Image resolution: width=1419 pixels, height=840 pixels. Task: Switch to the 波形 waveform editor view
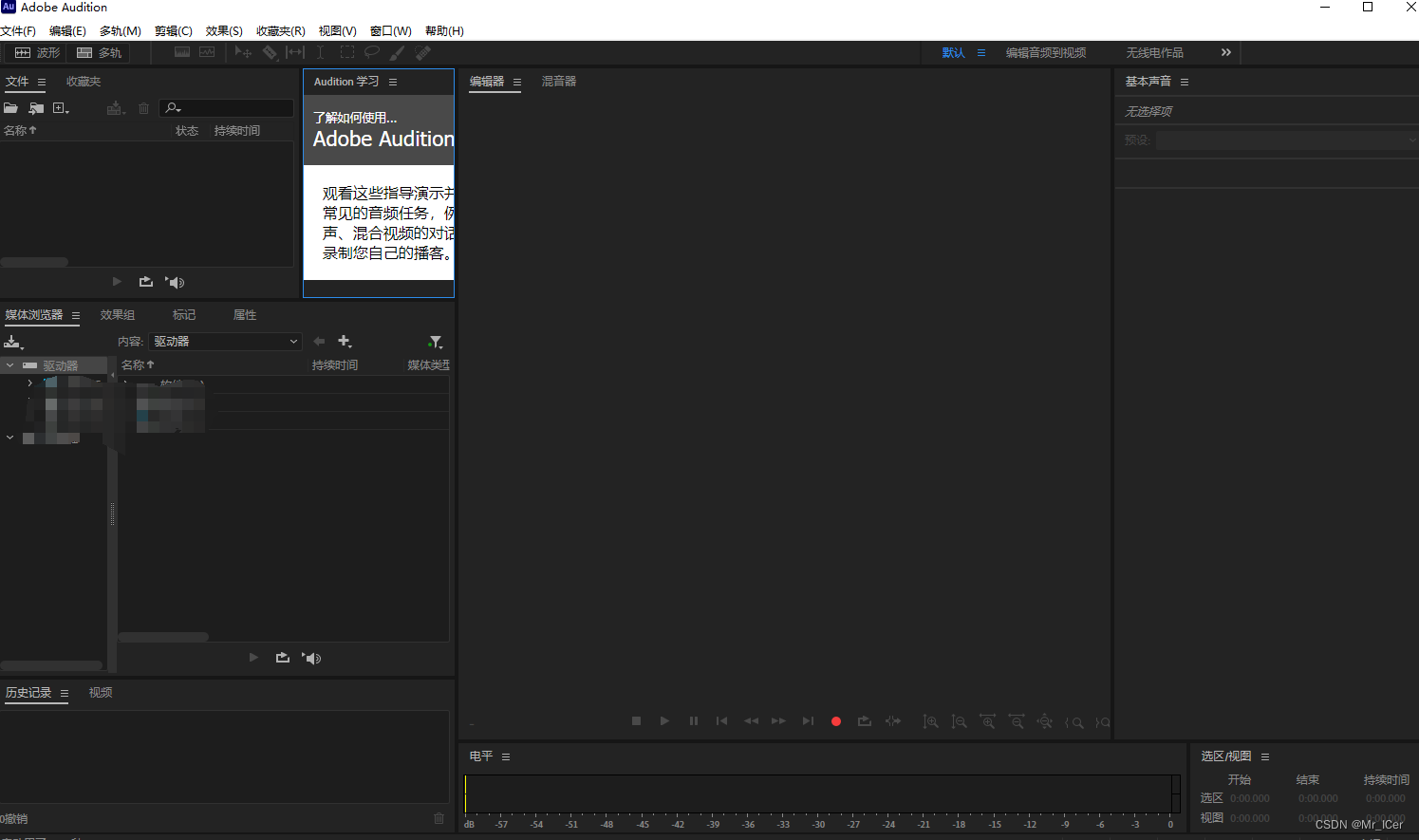click(x=37, y=53)
